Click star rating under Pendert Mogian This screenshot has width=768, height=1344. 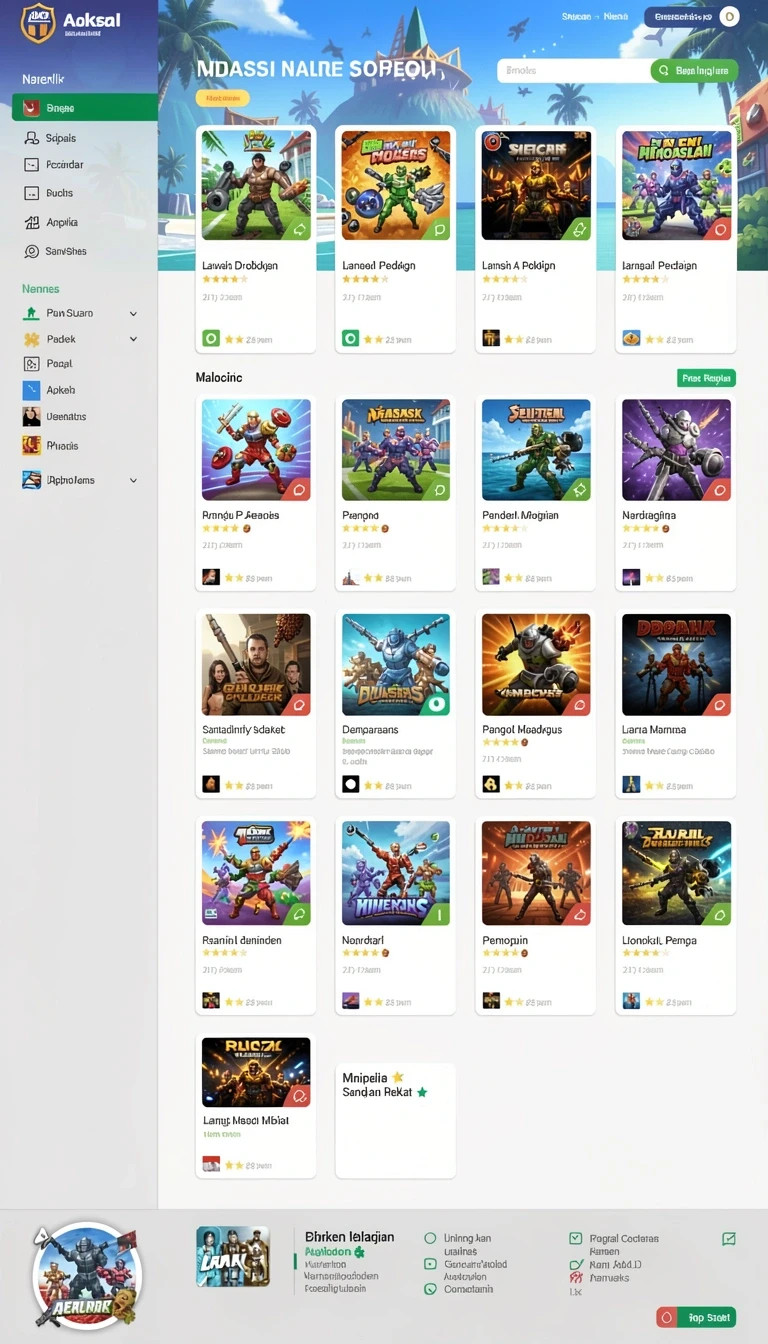pyautogui.click(x=504, y=528)
